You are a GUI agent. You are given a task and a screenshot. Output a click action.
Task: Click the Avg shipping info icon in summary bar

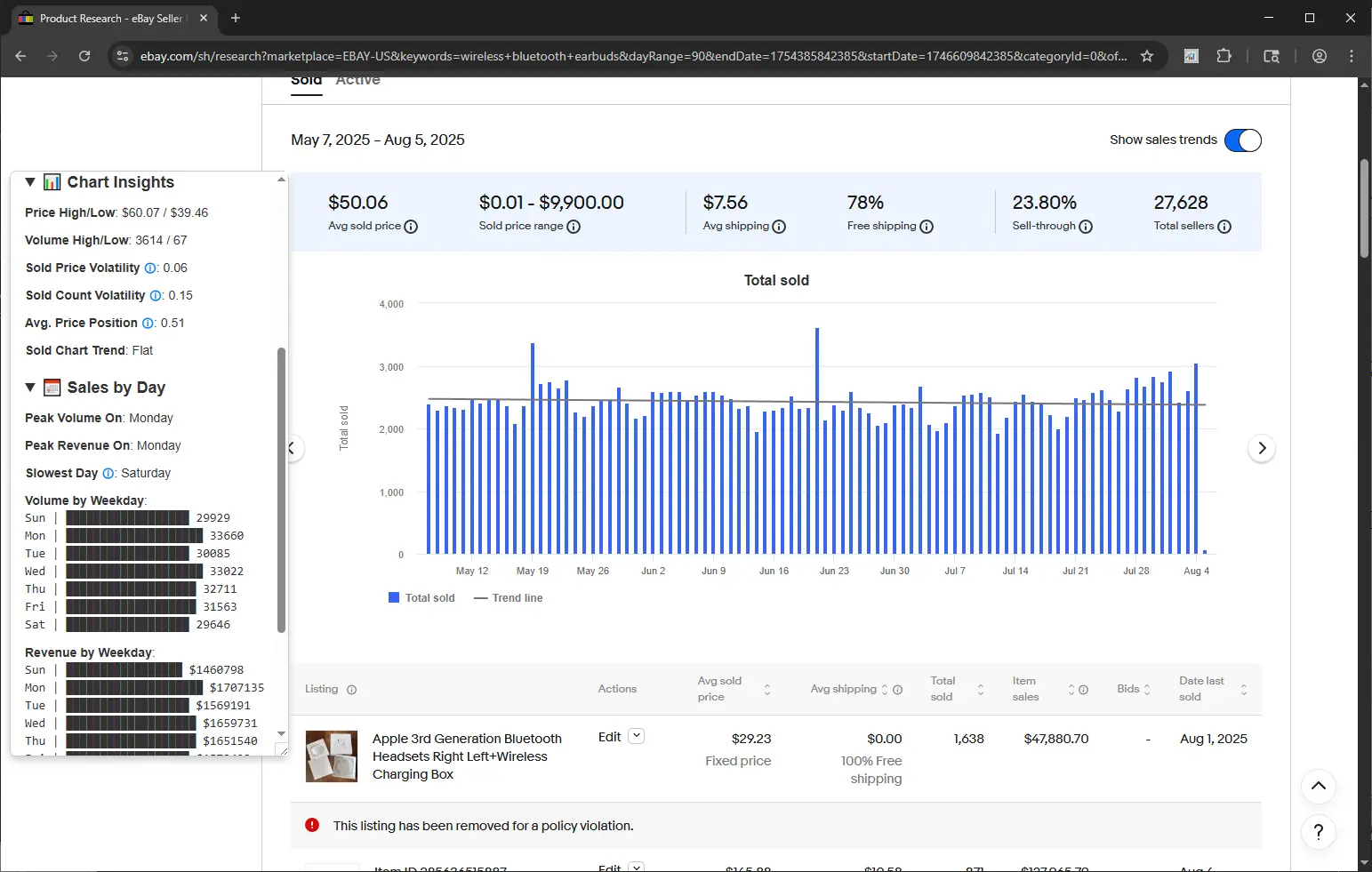pos(779,227)
